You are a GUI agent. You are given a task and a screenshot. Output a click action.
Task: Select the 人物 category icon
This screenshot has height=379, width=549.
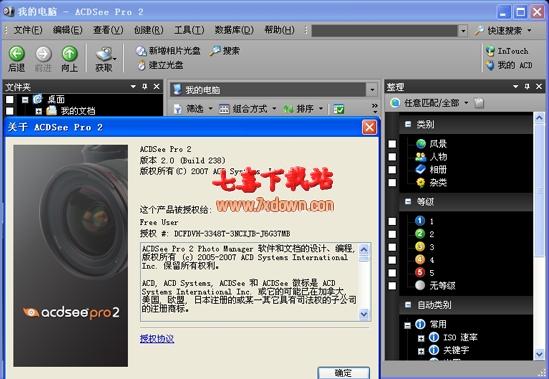421,157
